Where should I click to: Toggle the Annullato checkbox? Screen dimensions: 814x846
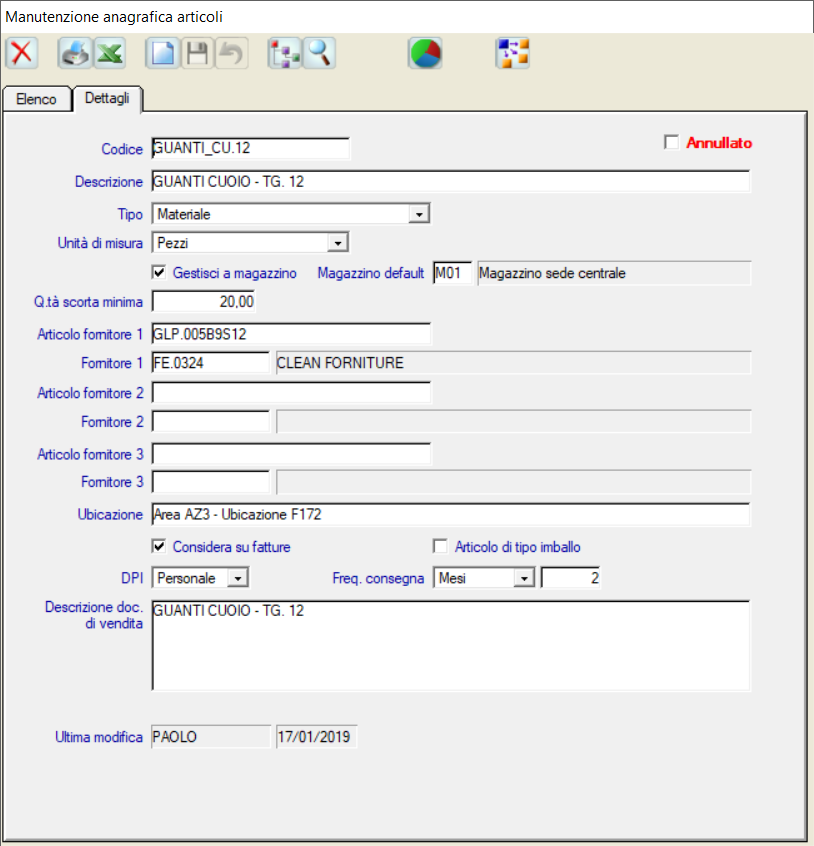pyautogui.click(x=672, y=142)
